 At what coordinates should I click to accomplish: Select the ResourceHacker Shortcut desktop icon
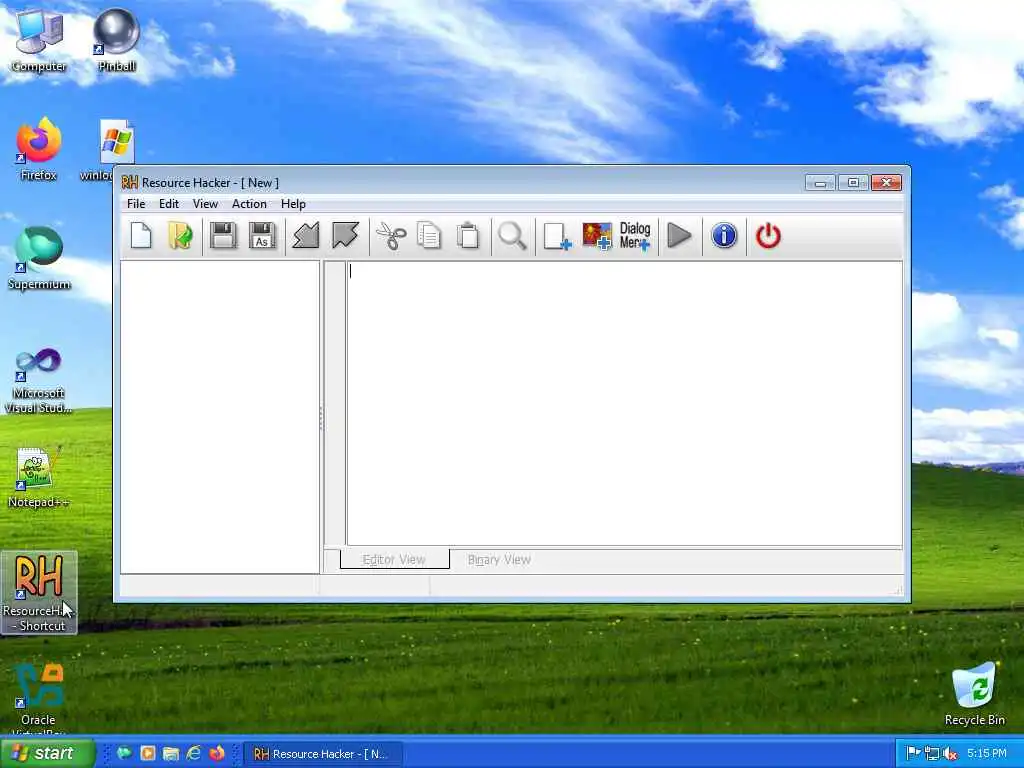pos(39,592)
